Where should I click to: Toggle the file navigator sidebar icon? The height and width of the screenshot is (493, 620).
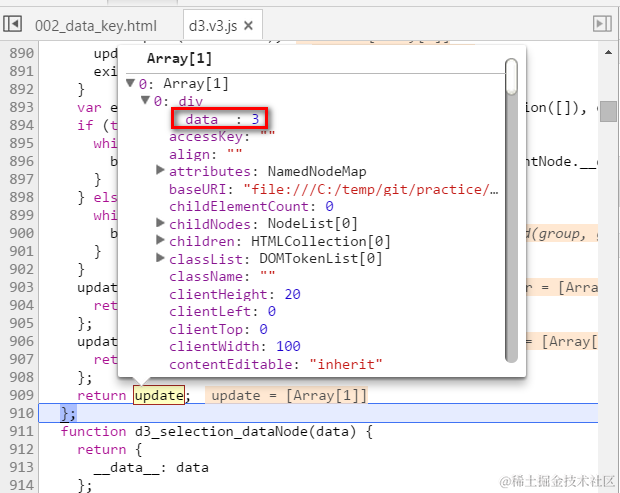click(x=12, y=24)
